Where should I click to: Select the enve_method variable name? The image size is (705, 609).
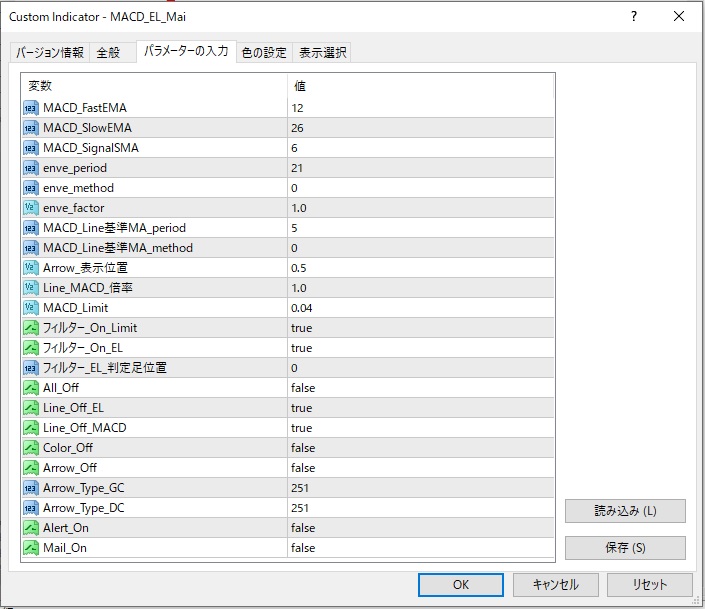78,188
